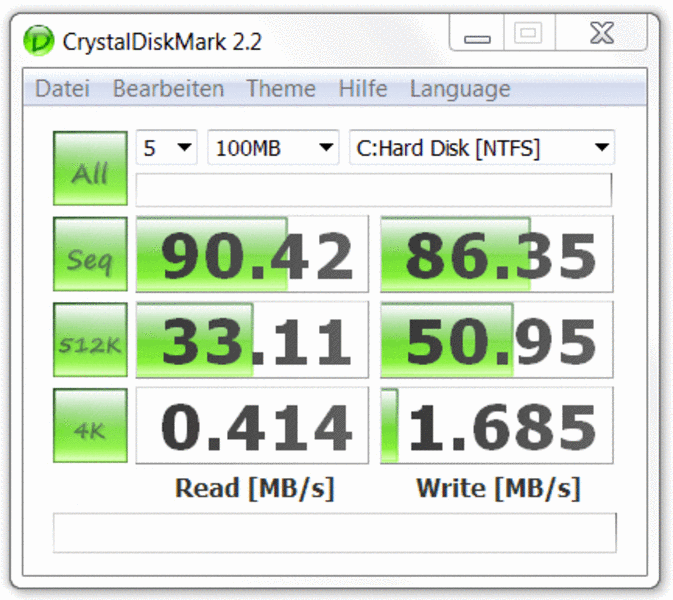Start the 512K benchmark test

(x=90, y=340)
